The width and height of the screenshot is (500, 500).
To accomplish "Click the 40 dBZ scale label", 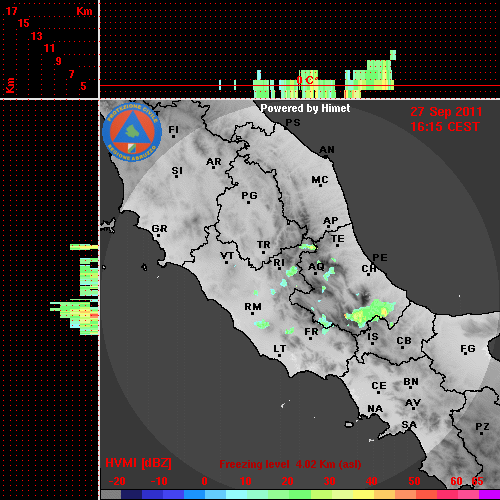I will 371,481.
